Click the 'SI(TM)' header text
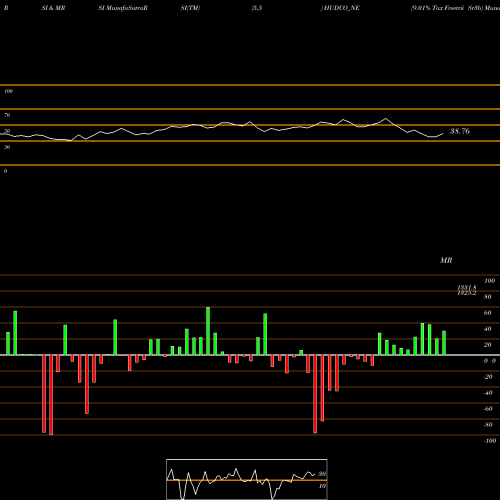 click(x=190, y=8)
